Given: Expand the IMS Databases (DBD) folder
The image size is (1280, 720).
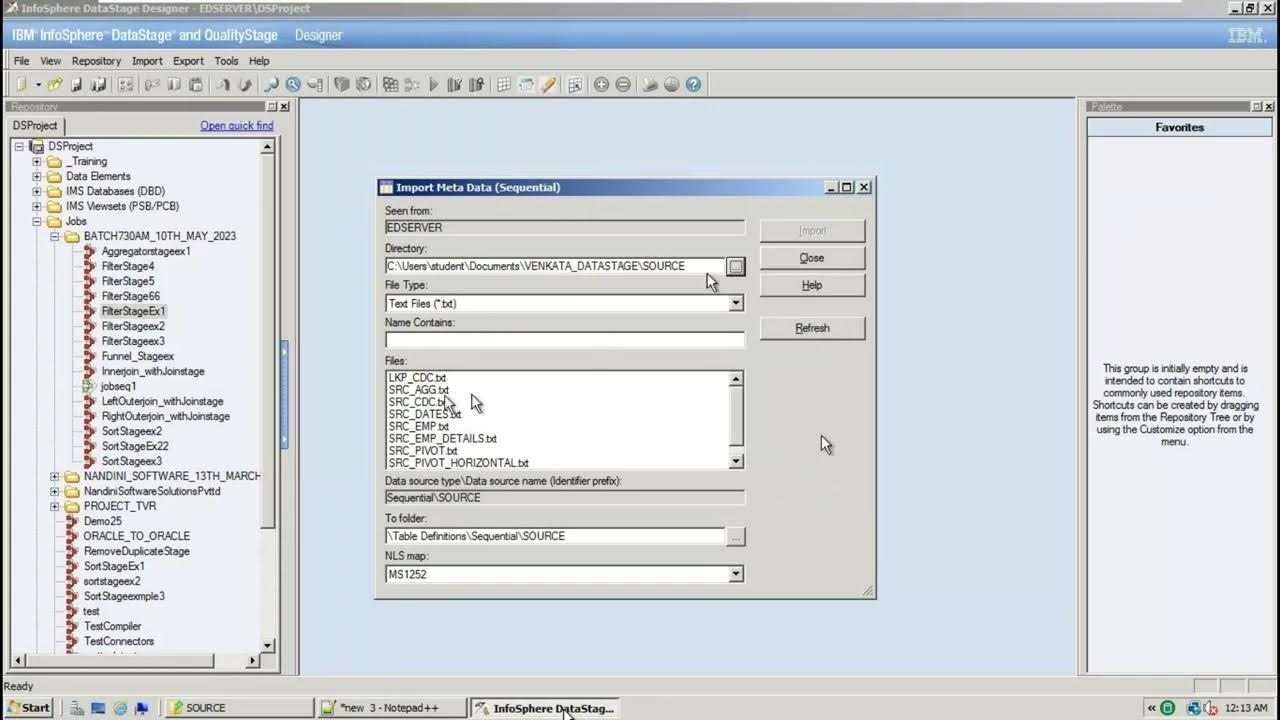Looking at the screenshot, I should click(37, 191).
